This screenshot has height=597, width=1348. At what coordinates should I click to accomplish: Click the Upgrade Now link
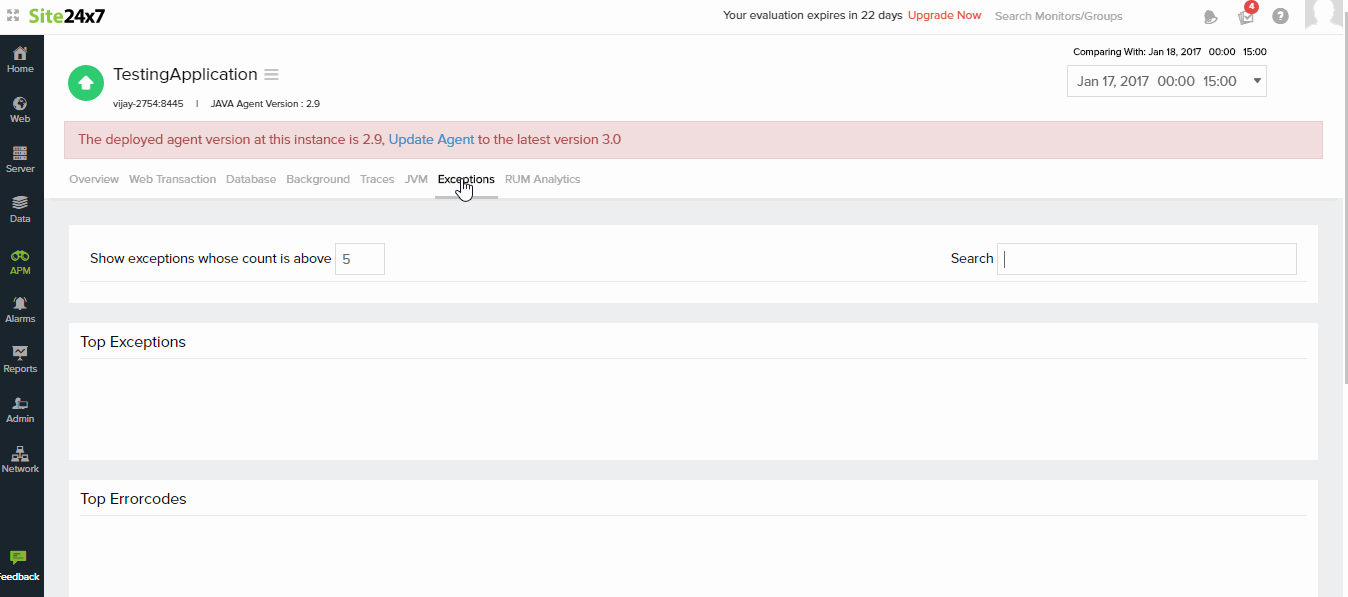944,16
